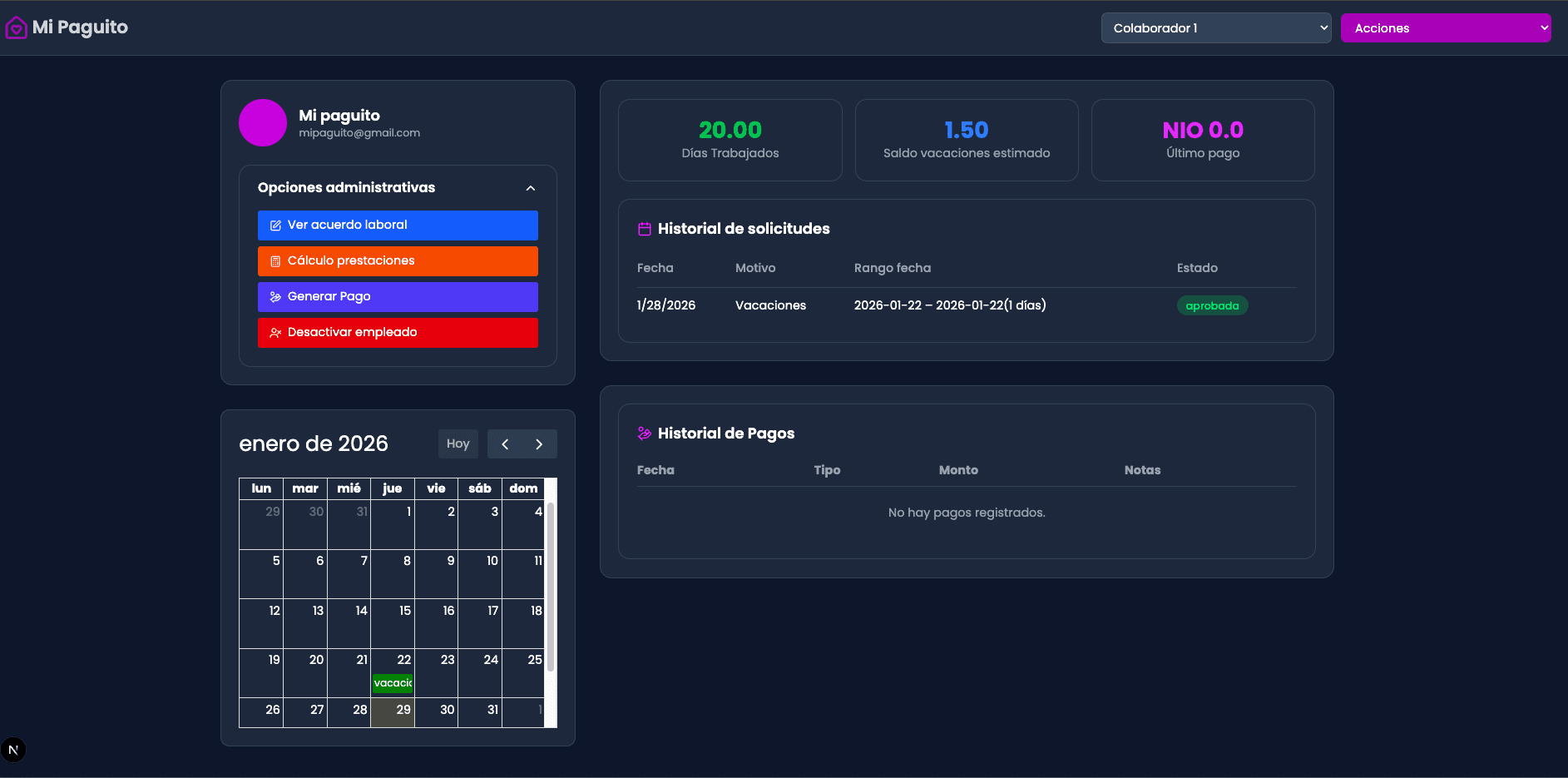Click the purple profile avatar circle

(x=262, y=122)
